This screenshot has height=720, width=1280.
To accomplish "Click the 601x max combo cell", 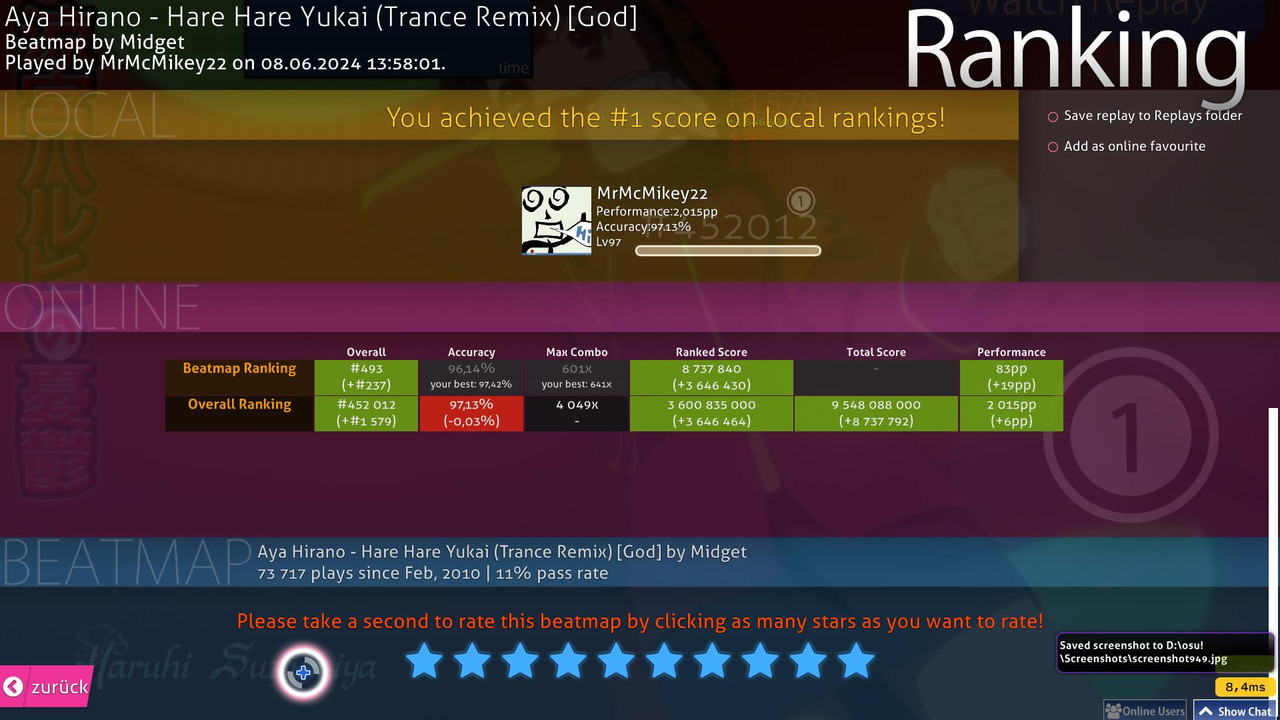I will click(577, 377).
